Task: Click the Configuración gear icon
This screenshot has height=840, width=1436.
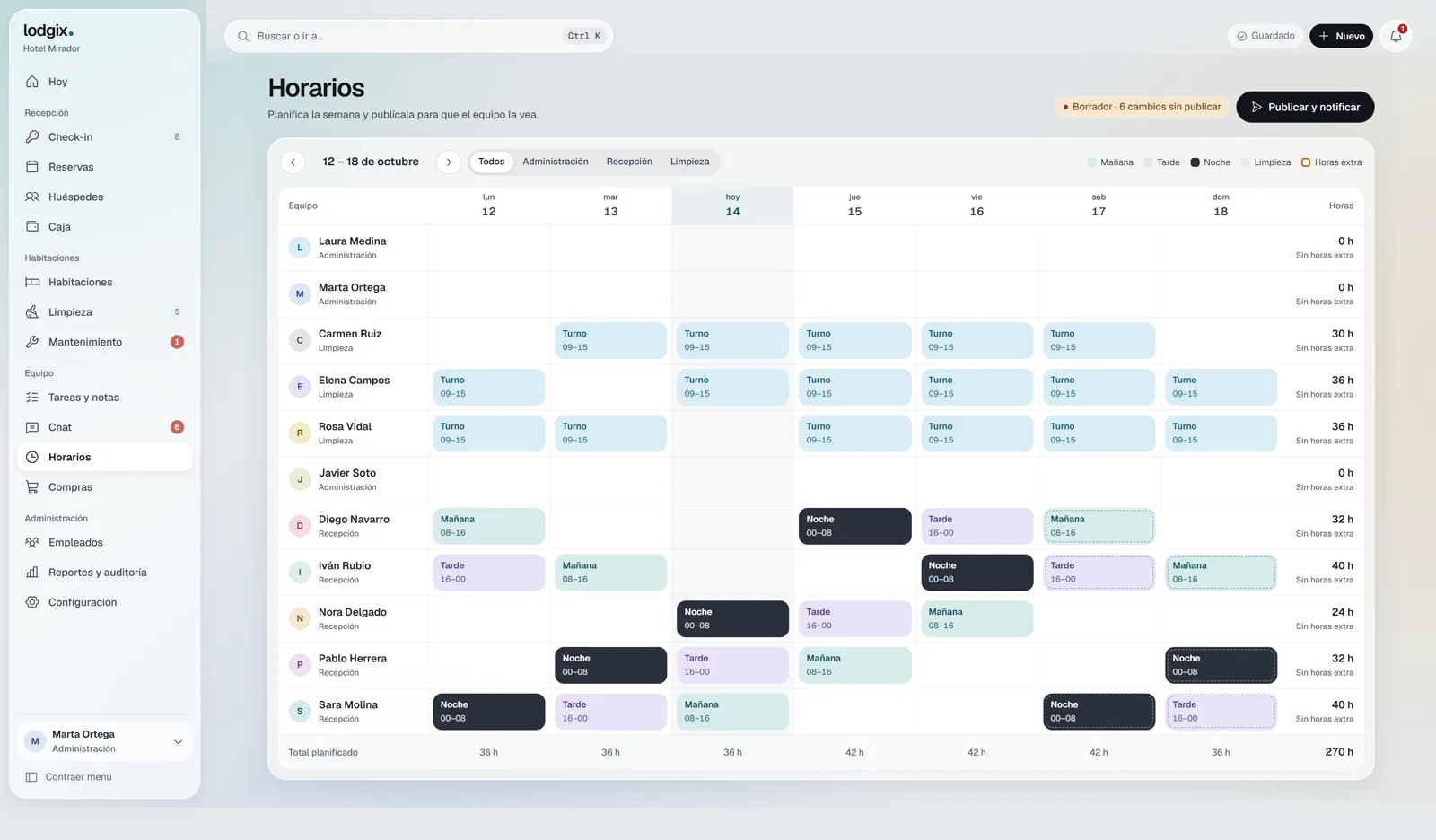Action: pyautogui.click(x=32, y=602)
